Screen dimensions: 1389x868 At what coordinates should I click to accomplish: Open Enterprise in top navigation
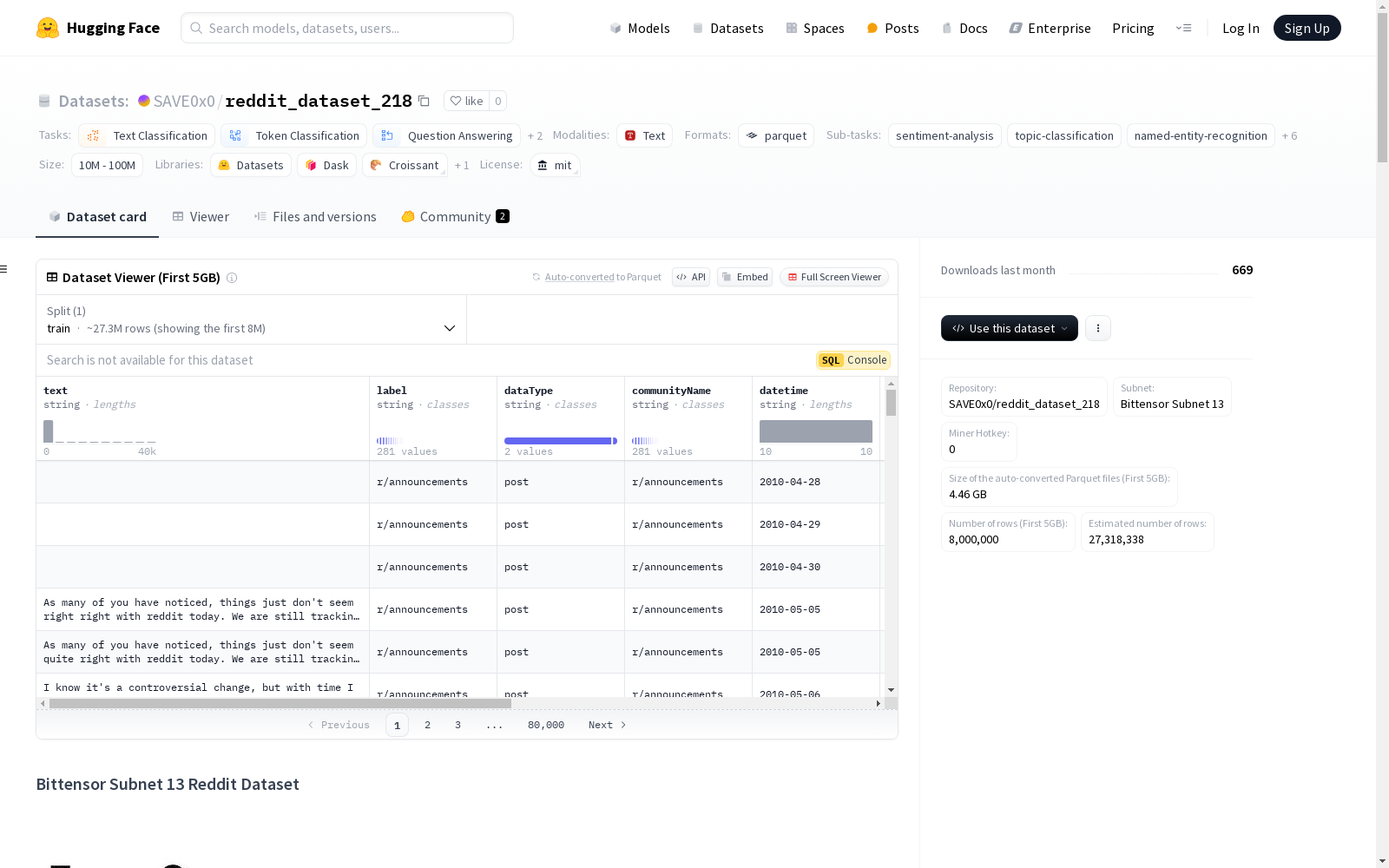point(1050,28)
